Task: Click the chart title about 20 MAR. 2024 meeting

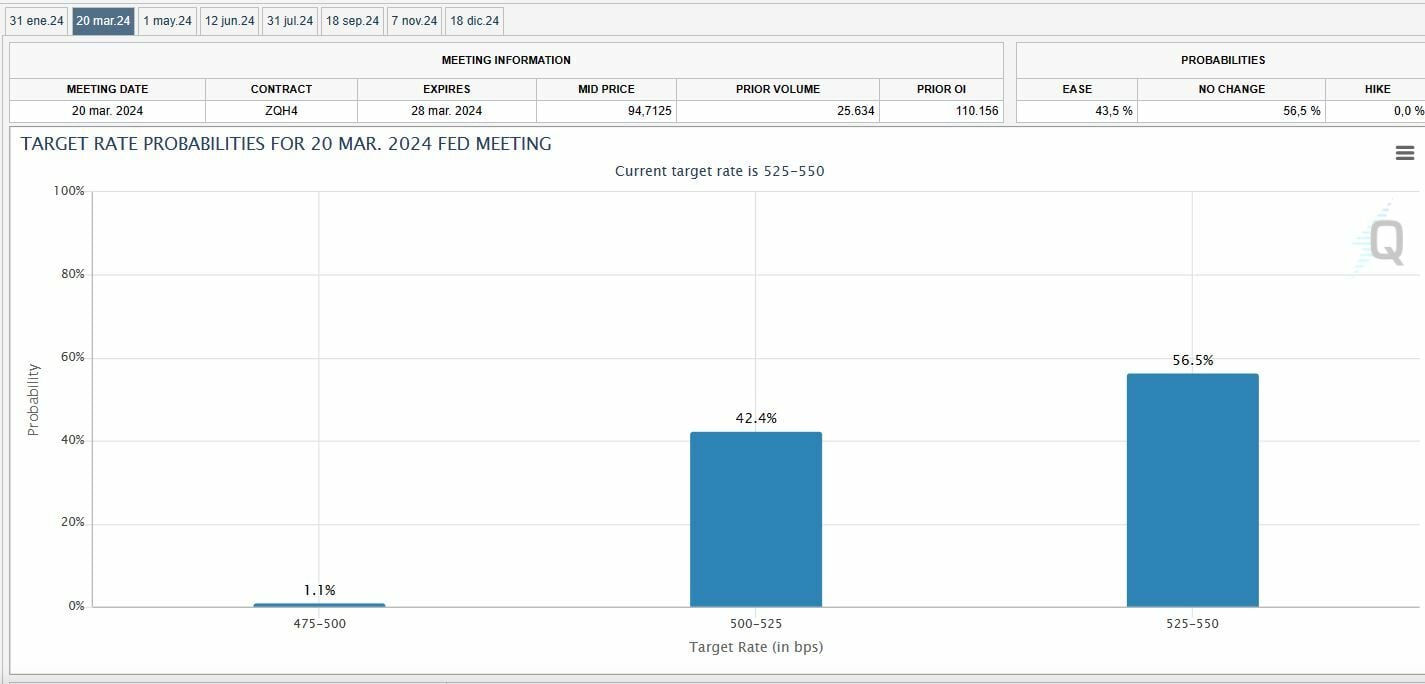Action: tap(286, 144)
